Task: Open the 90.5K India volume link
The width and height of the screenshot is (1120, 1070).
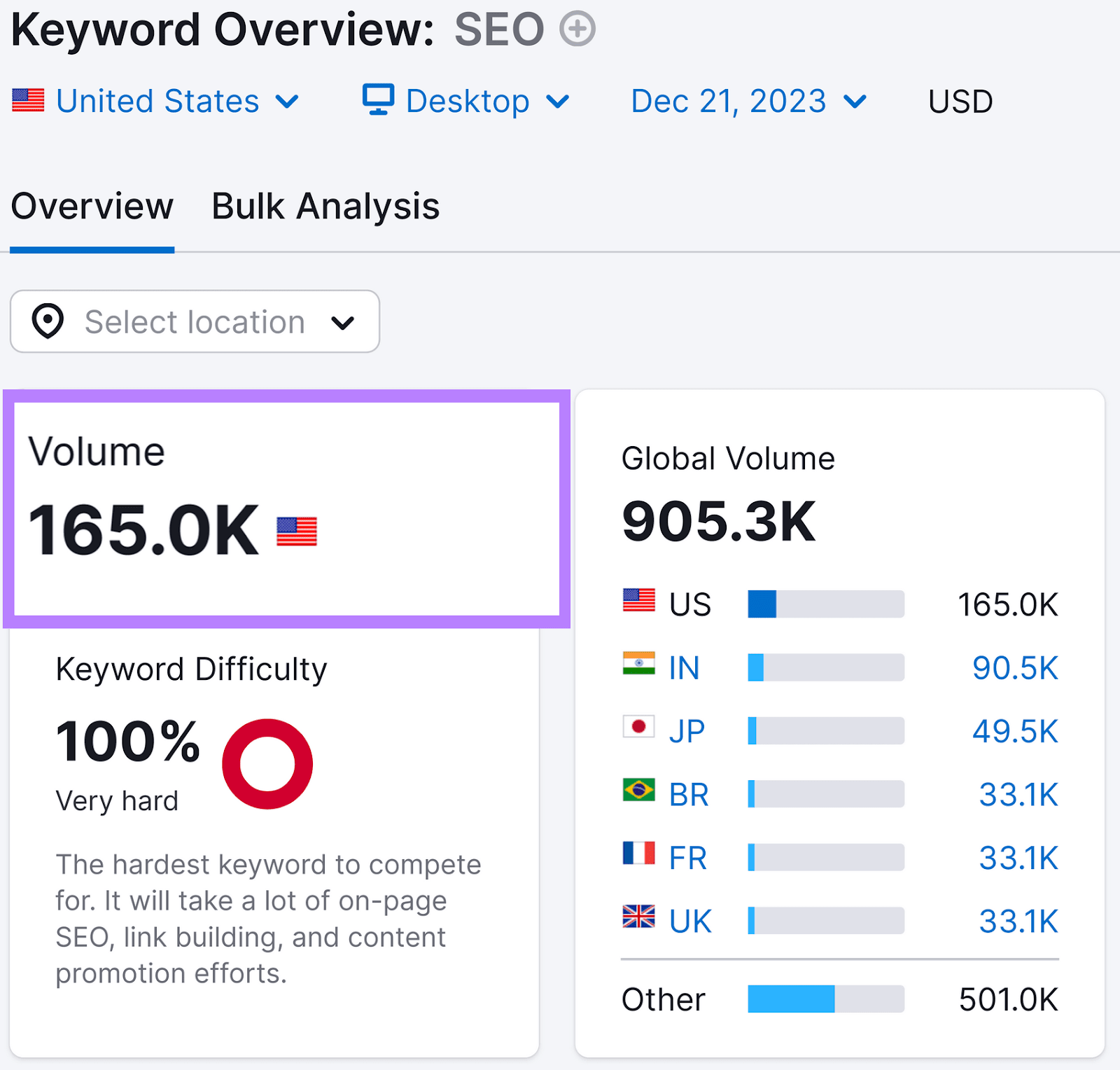Action: pos(1014,667)
